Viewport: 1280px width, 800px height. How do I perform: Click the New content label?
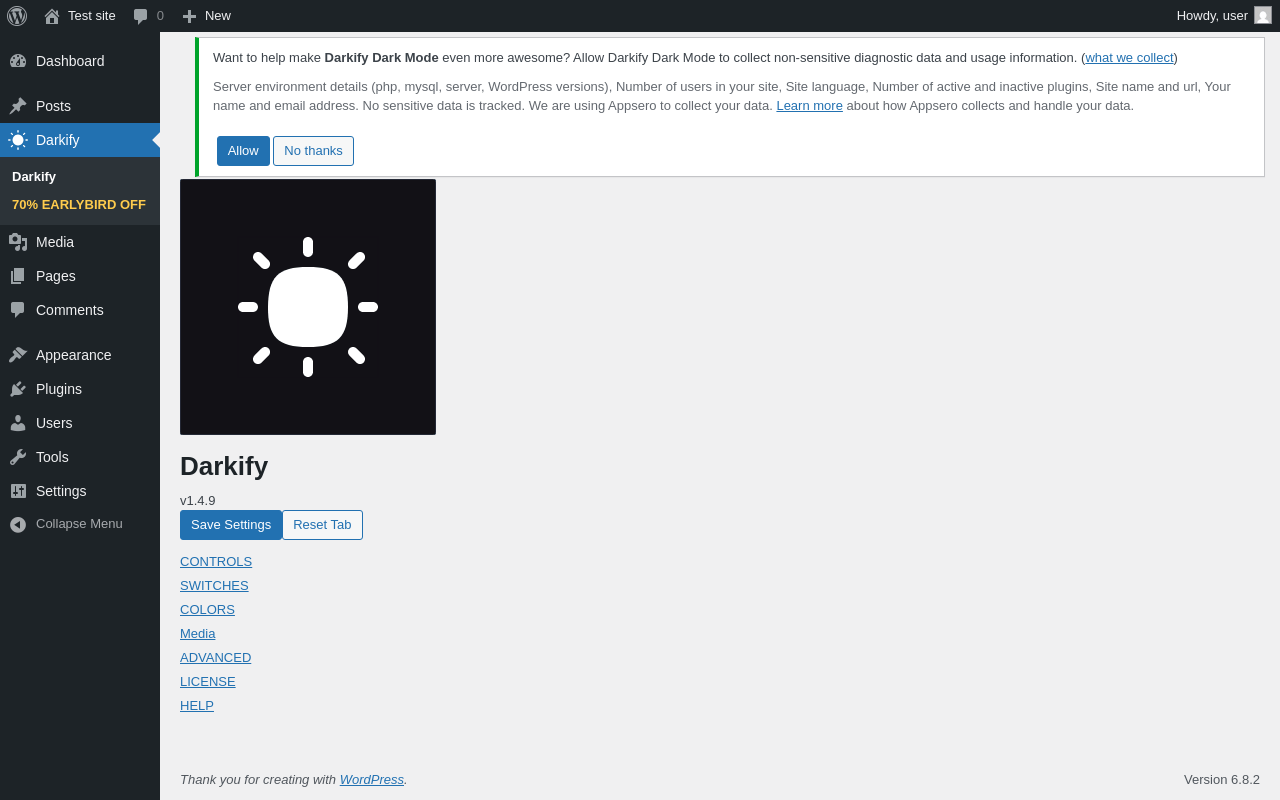click(x=218, y=16)
